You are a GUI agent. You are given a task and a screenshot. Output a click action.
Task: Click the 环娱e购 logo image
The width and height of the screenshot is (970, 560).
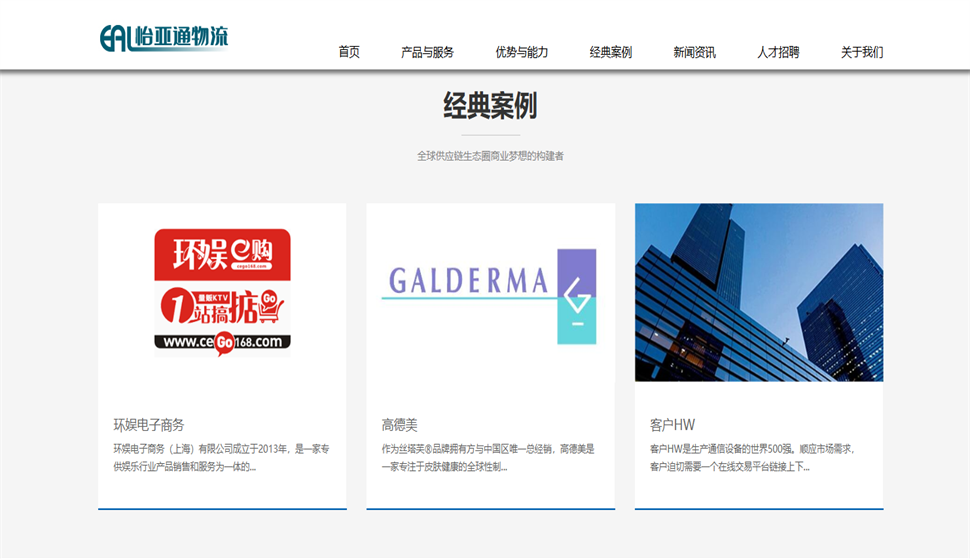[x=222, y=292]
